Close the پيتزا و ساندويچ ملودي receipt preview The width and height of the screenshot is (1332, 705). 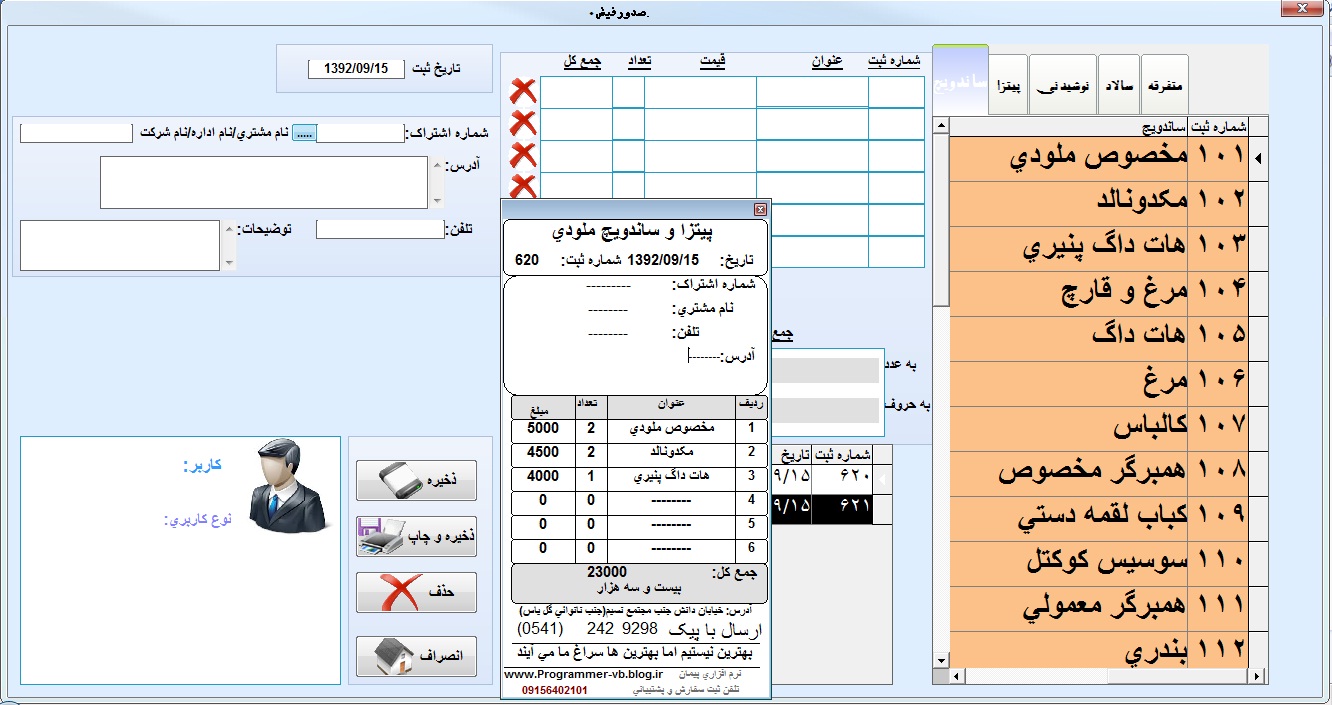pyautogui.click(x=760, y=210)
